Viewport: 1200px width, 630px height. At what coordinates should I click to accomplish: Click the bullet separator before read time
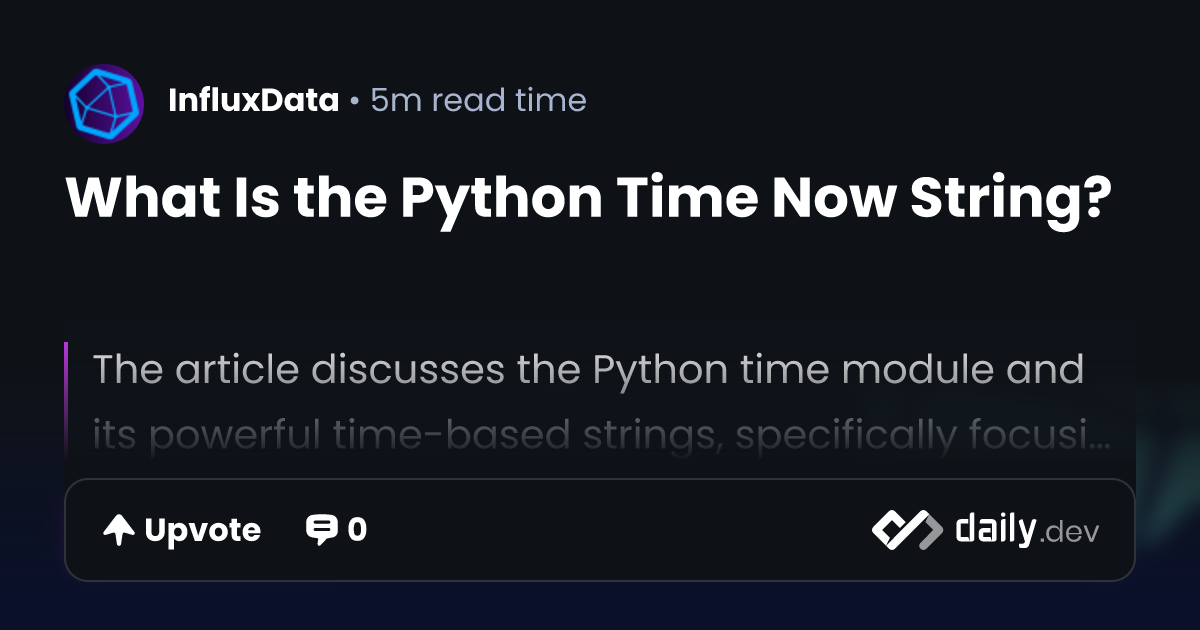point(354,101)
